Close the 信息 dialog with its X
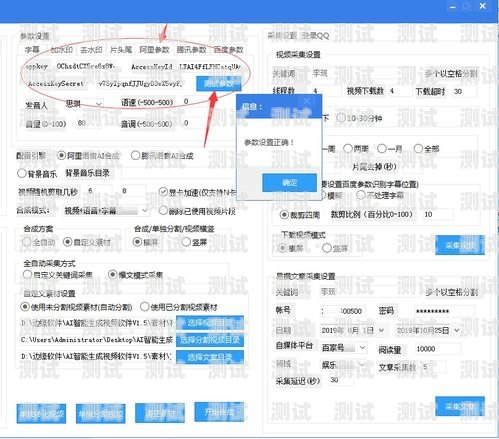Image resolution: width=499 pixels, height=439 pixels. tap(307, 101)
